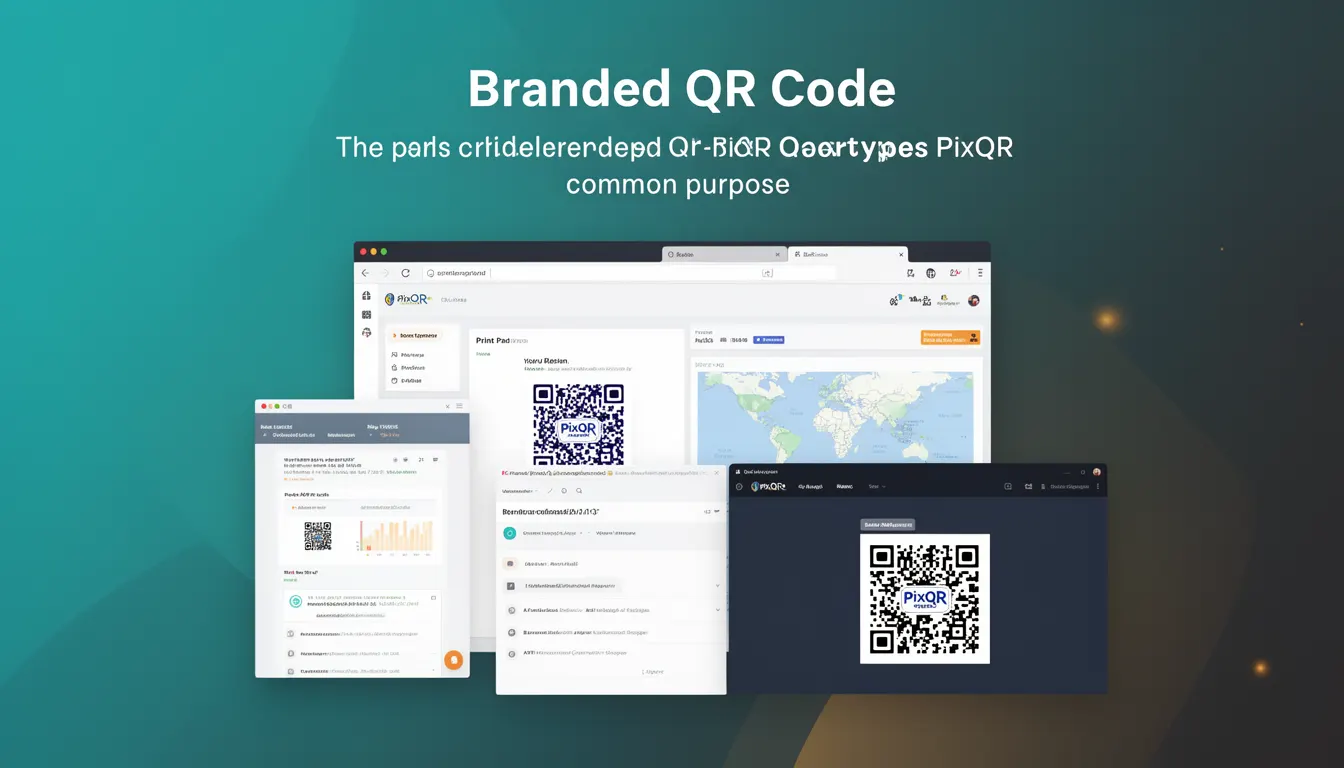Open the user avatar in PixQR header
1344x768 pixels.
[973, 300]
